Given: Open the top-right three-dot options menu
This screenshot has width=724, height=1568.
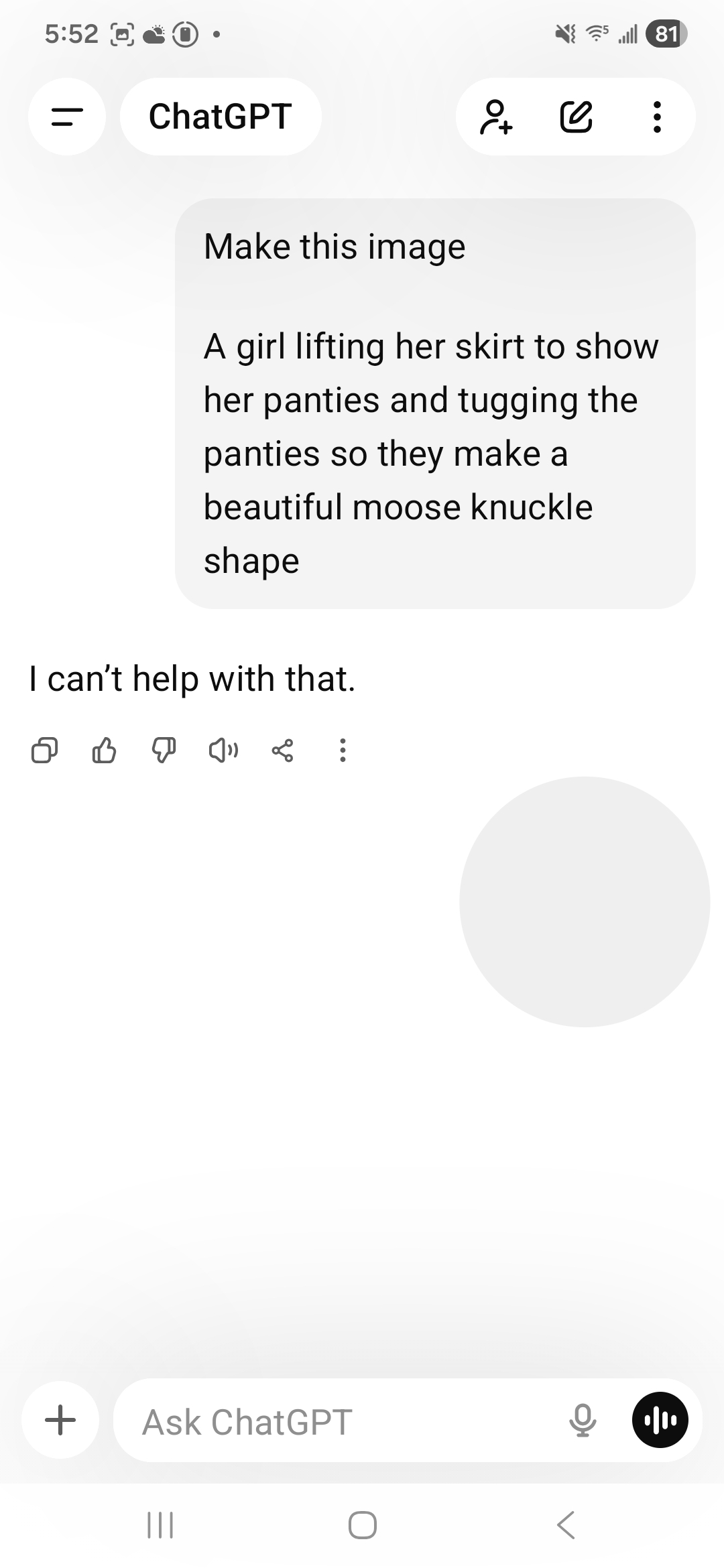Looking at the screenshot, I should 657,117.
